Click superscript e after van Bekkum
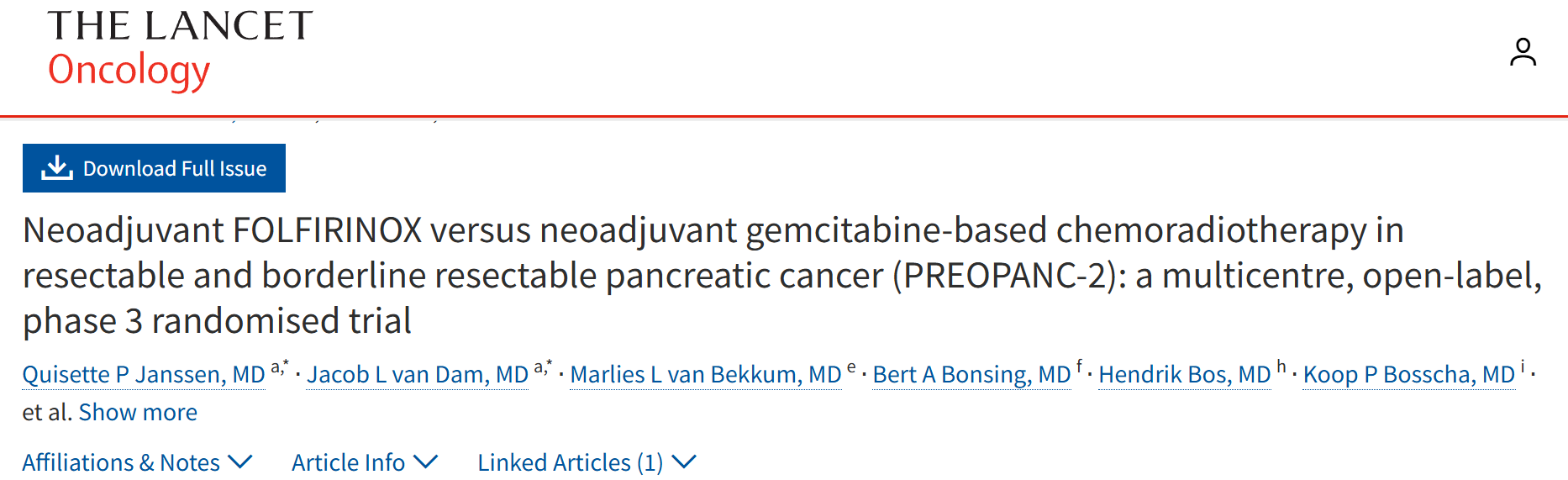The image size is (1568, 480). (851, 367)
